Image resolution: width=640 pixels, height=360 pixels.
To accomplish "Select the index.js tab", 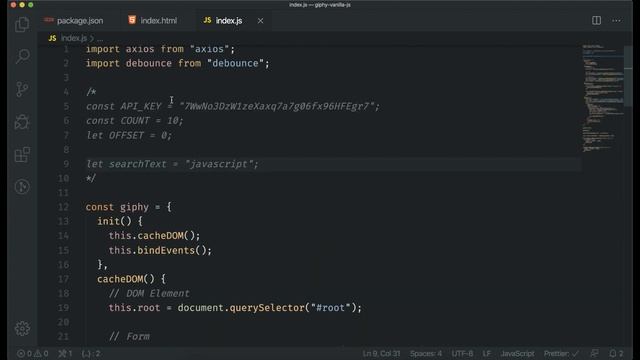I will pos(229,20).
